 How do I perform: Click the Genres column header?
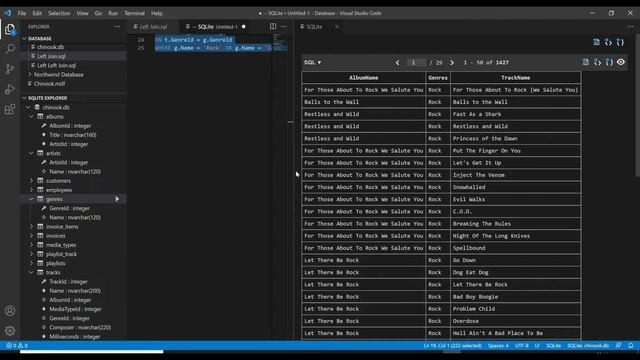tap(438, 78)
